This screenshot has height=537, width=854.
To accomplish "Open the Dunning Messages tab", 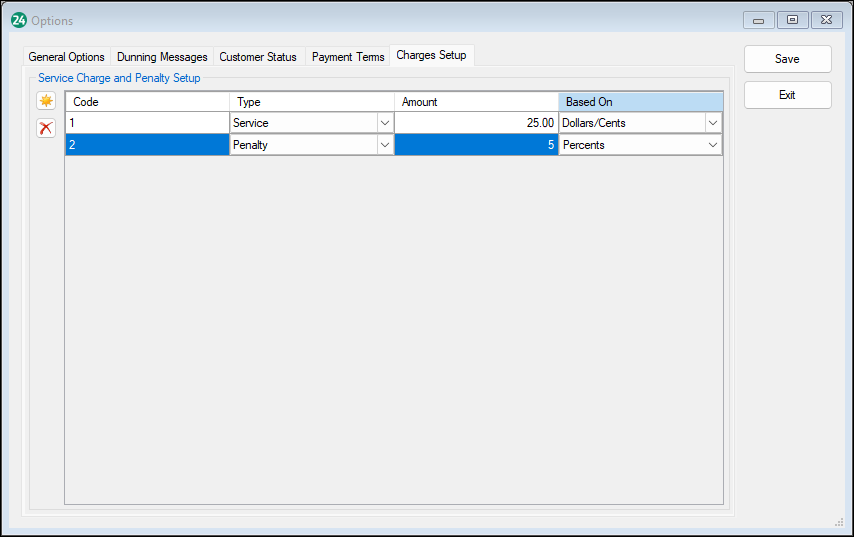I will [162, 57].
